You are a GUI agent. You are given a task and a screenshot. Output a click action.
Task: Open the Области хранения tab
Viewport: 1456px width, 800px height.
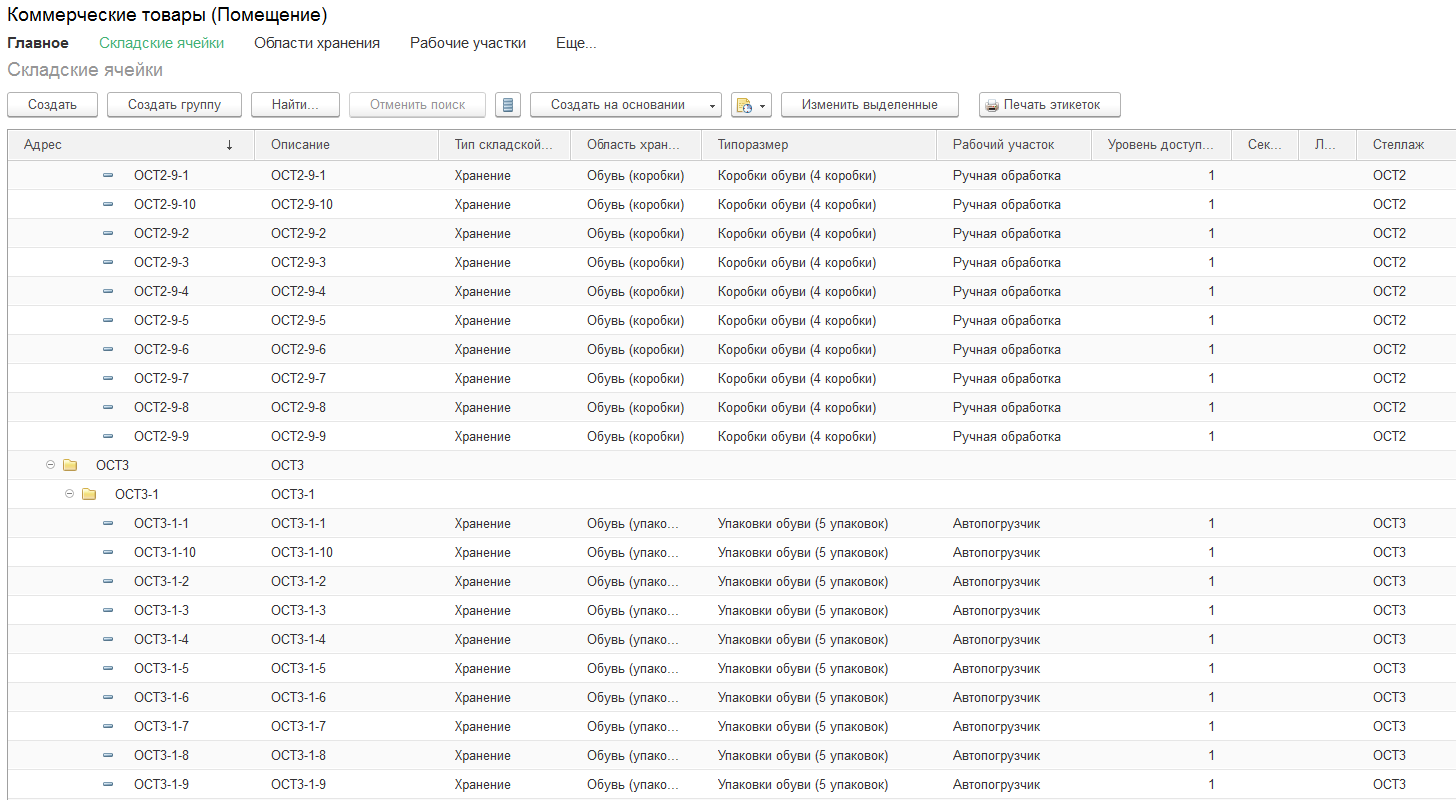(x=317, y=43)
